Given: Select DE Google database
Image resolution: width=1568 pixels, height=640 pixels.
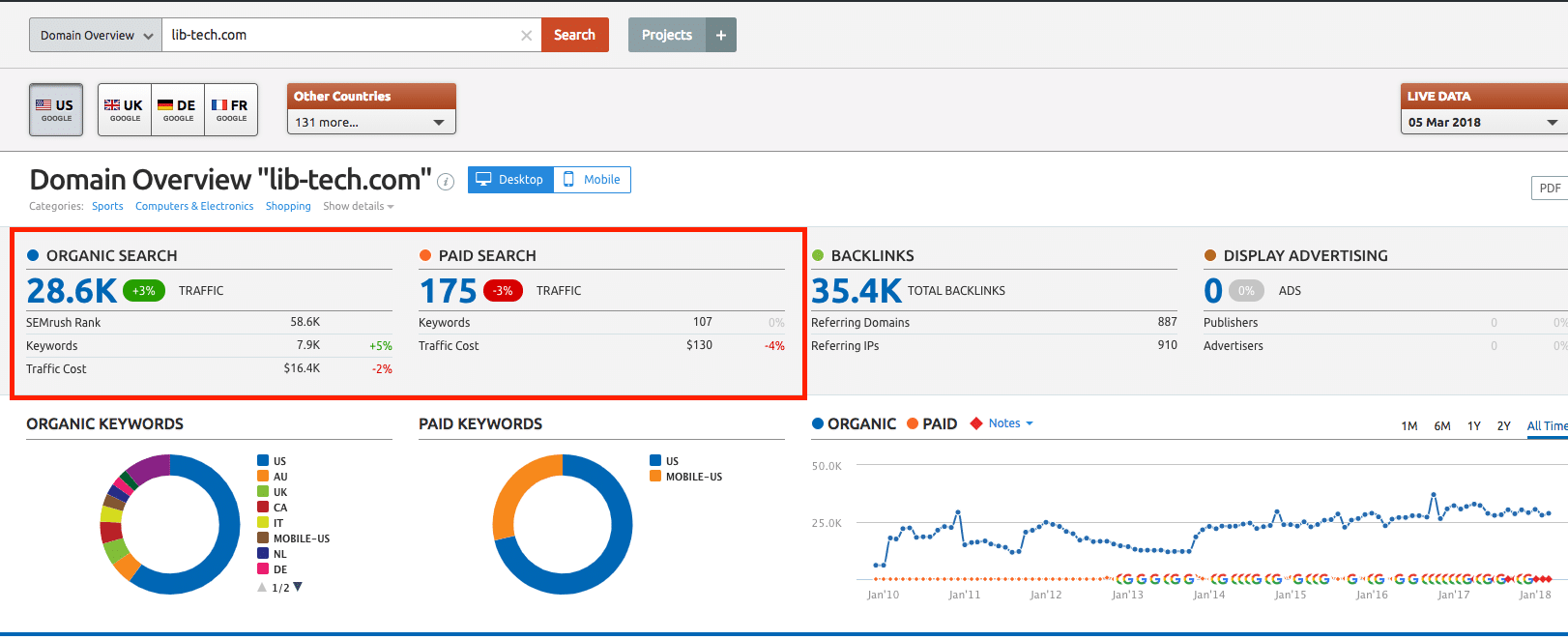Looking at the screenshot, I should (178, 109).
